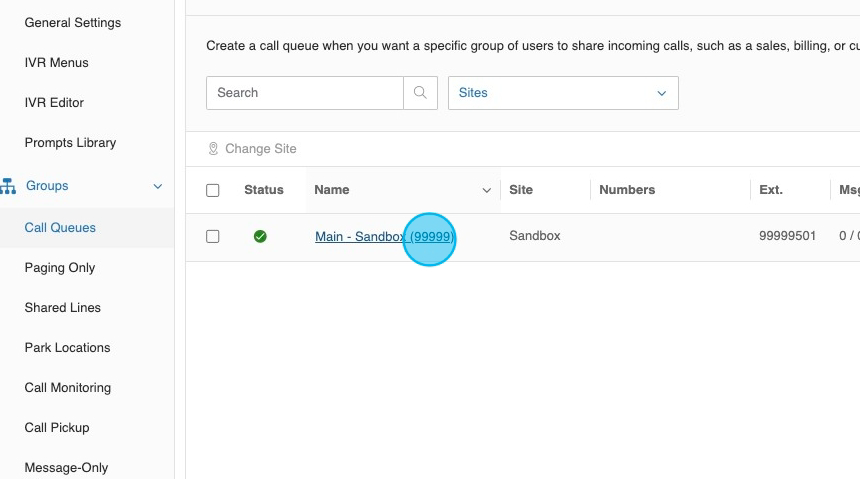
Task: Click the green active status icon
Action: pos(260,237)
